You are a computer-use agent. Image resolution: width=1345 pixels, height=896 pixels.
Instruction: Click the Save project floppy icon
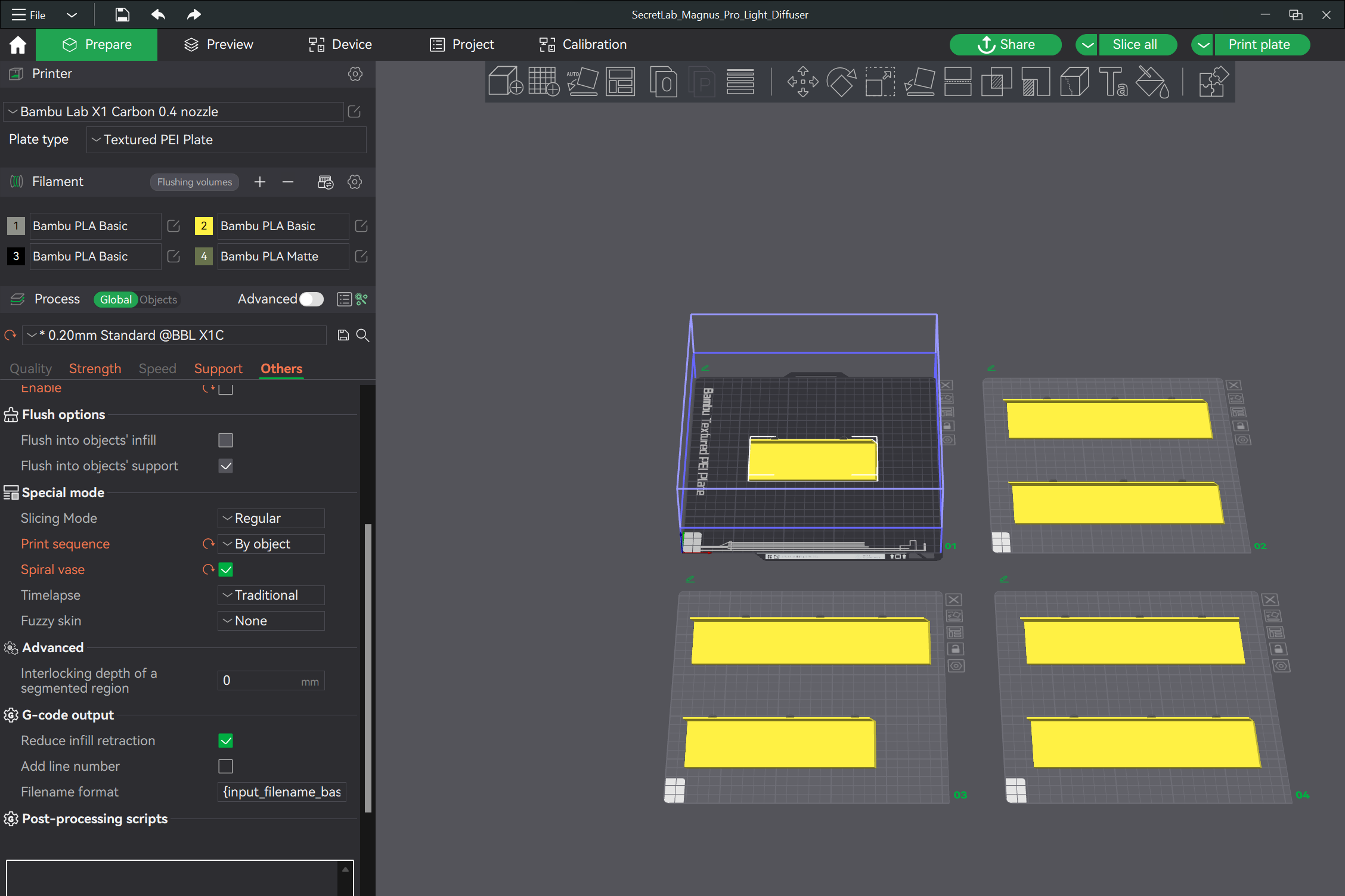(122, 14)
